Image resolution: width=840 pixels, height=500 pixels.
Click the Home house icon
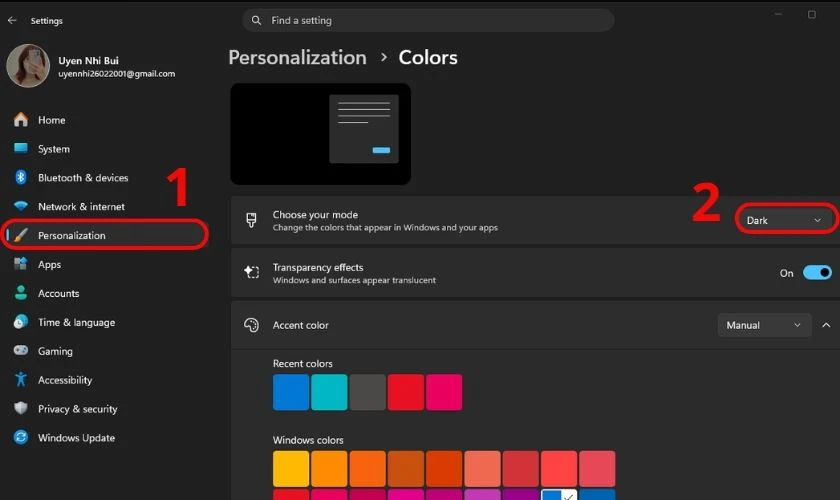coord(21,120)
